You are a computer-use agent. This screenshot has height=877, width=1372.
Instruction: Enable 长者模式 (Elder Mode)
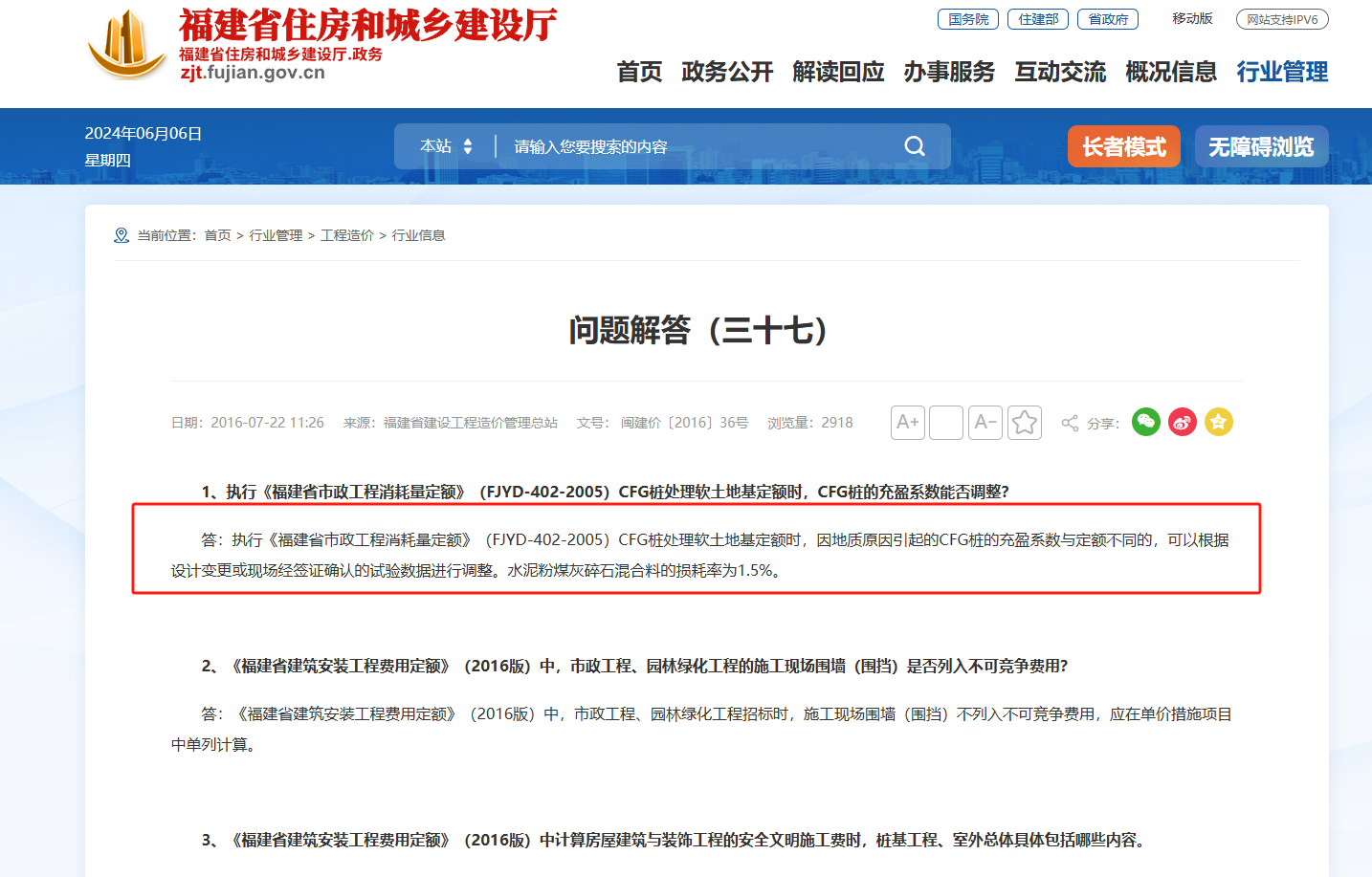click(x=1123, y=145)
